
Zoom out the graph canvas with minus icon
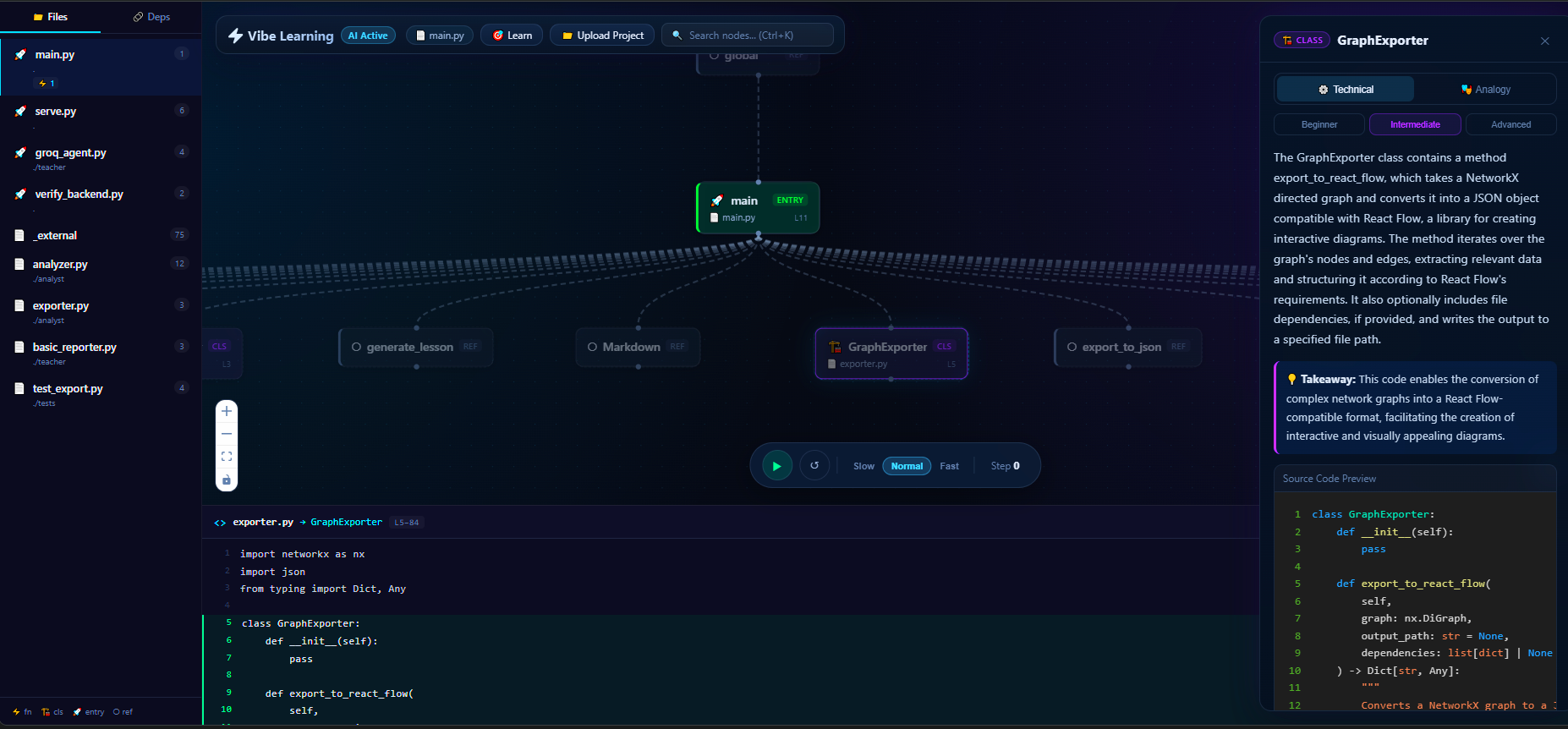[227, 434]
